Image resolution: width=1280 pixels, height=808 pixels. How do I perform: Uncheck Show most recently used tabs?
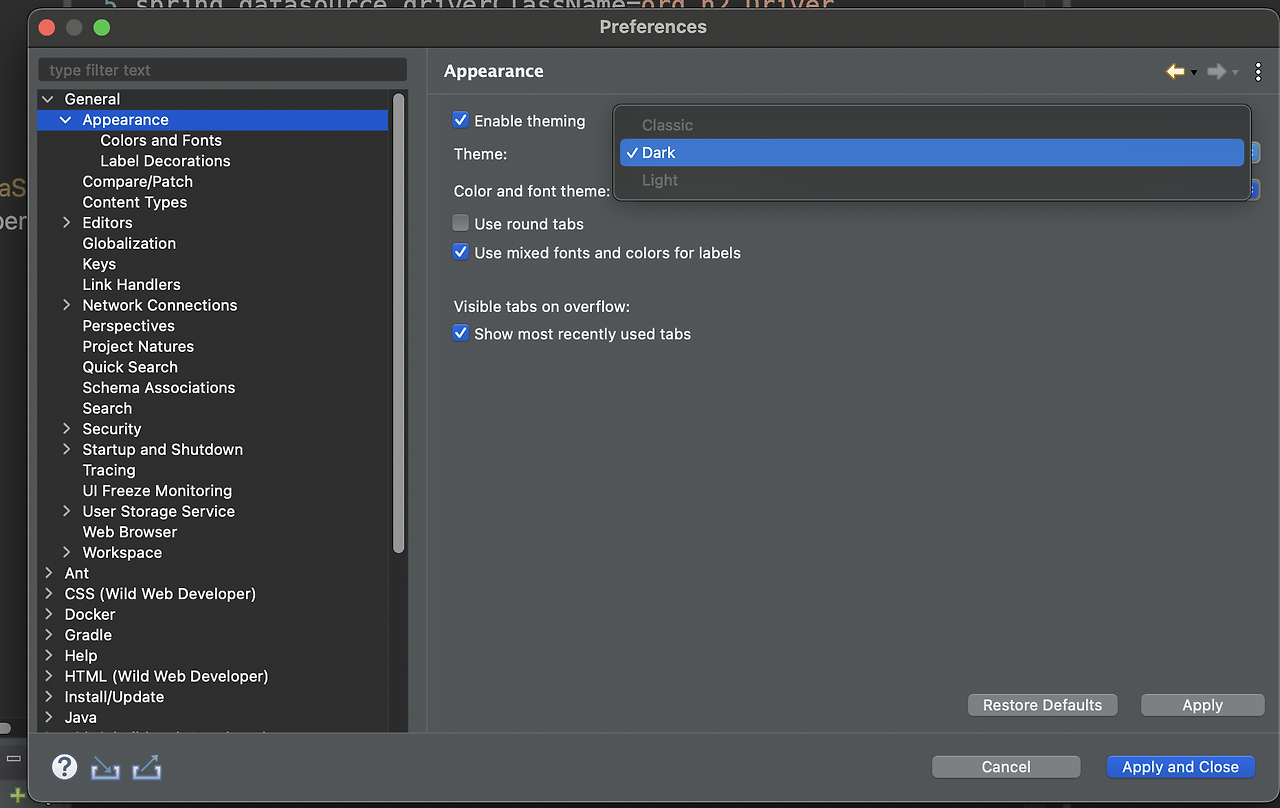tap(460, 332)
